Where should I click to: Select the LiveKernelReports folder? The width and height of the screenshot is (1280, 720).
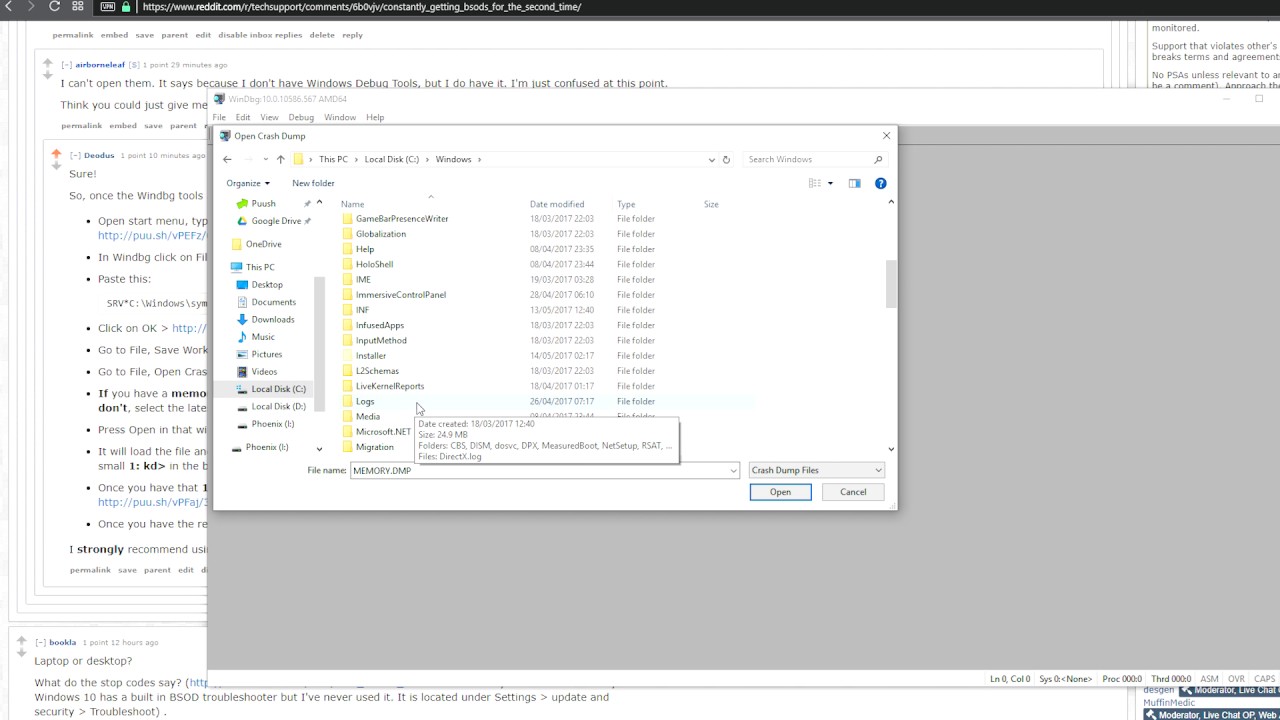pos(390,386)
